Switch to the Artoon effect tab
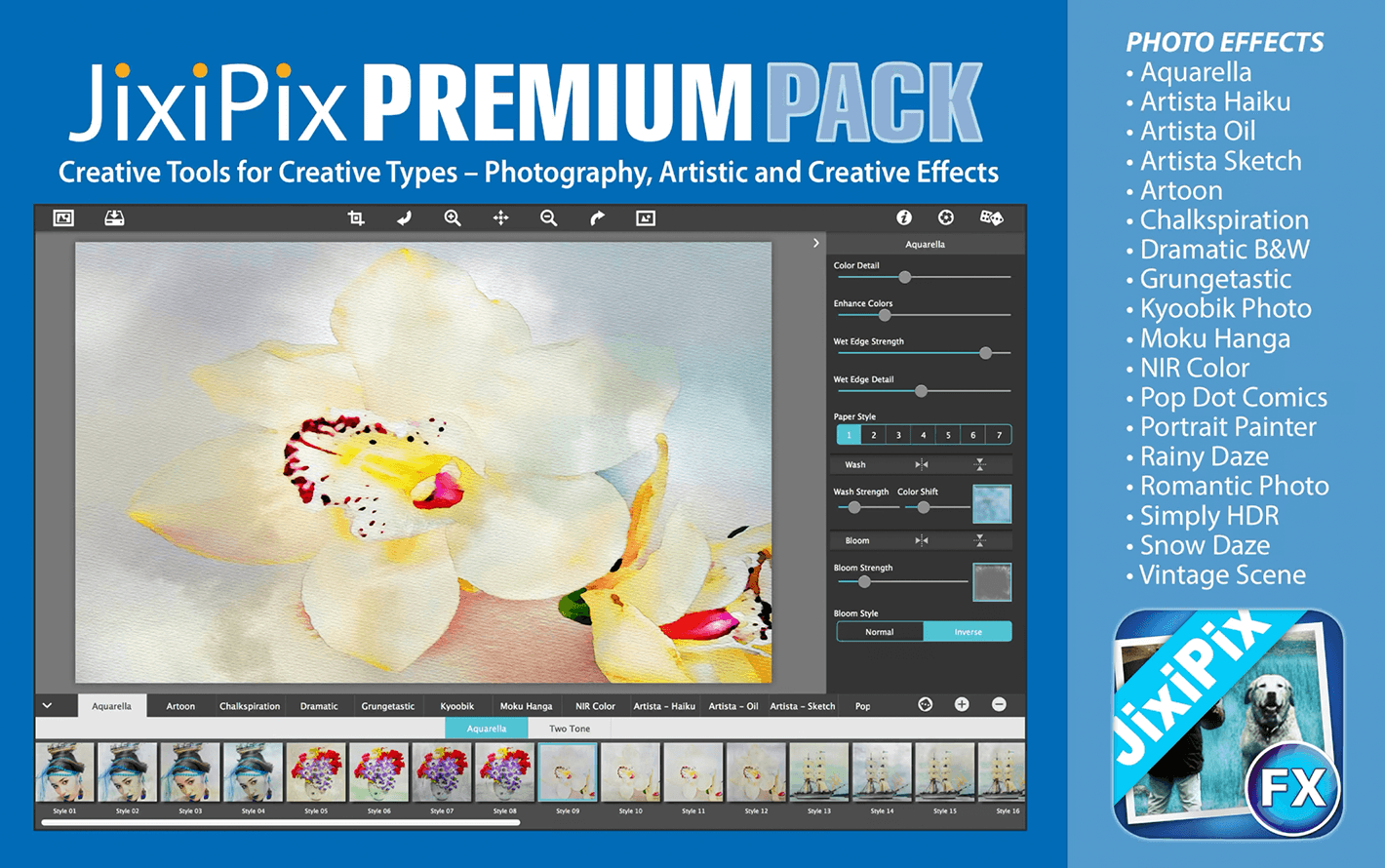The image size is (1385, 868). [x=180, y=706]
